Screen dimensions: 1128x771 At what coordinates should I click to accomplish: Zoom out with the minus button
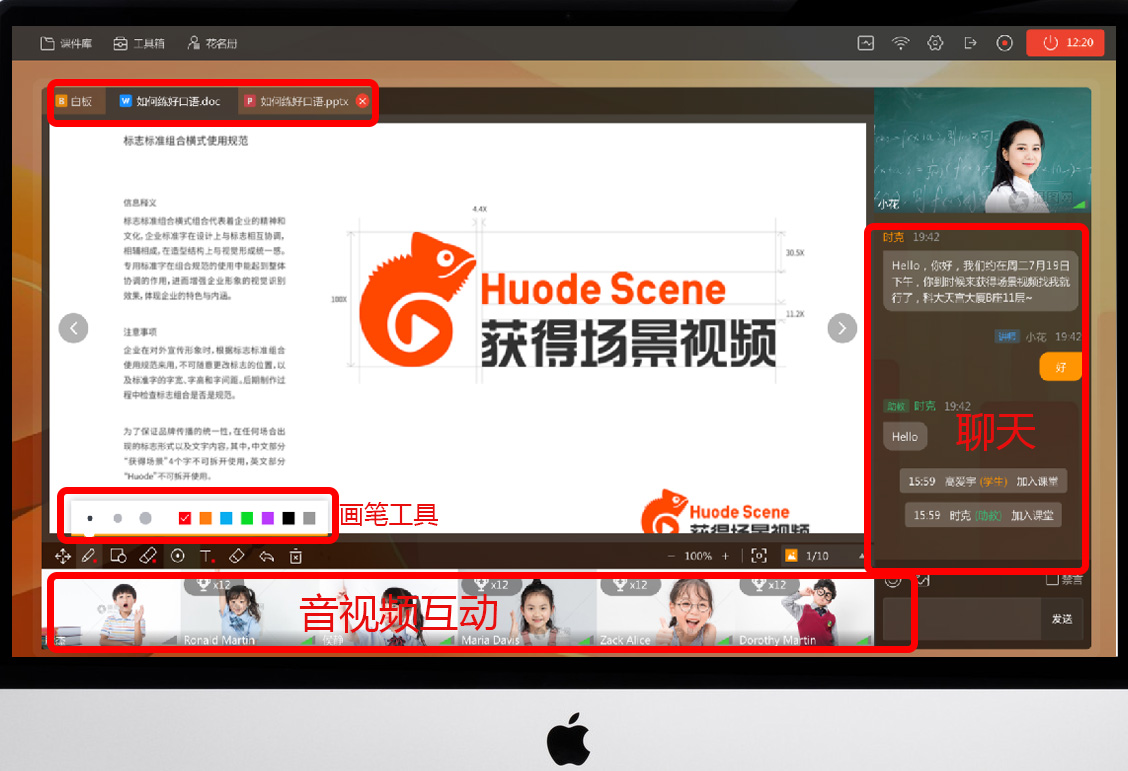click(x=671, y=556)
